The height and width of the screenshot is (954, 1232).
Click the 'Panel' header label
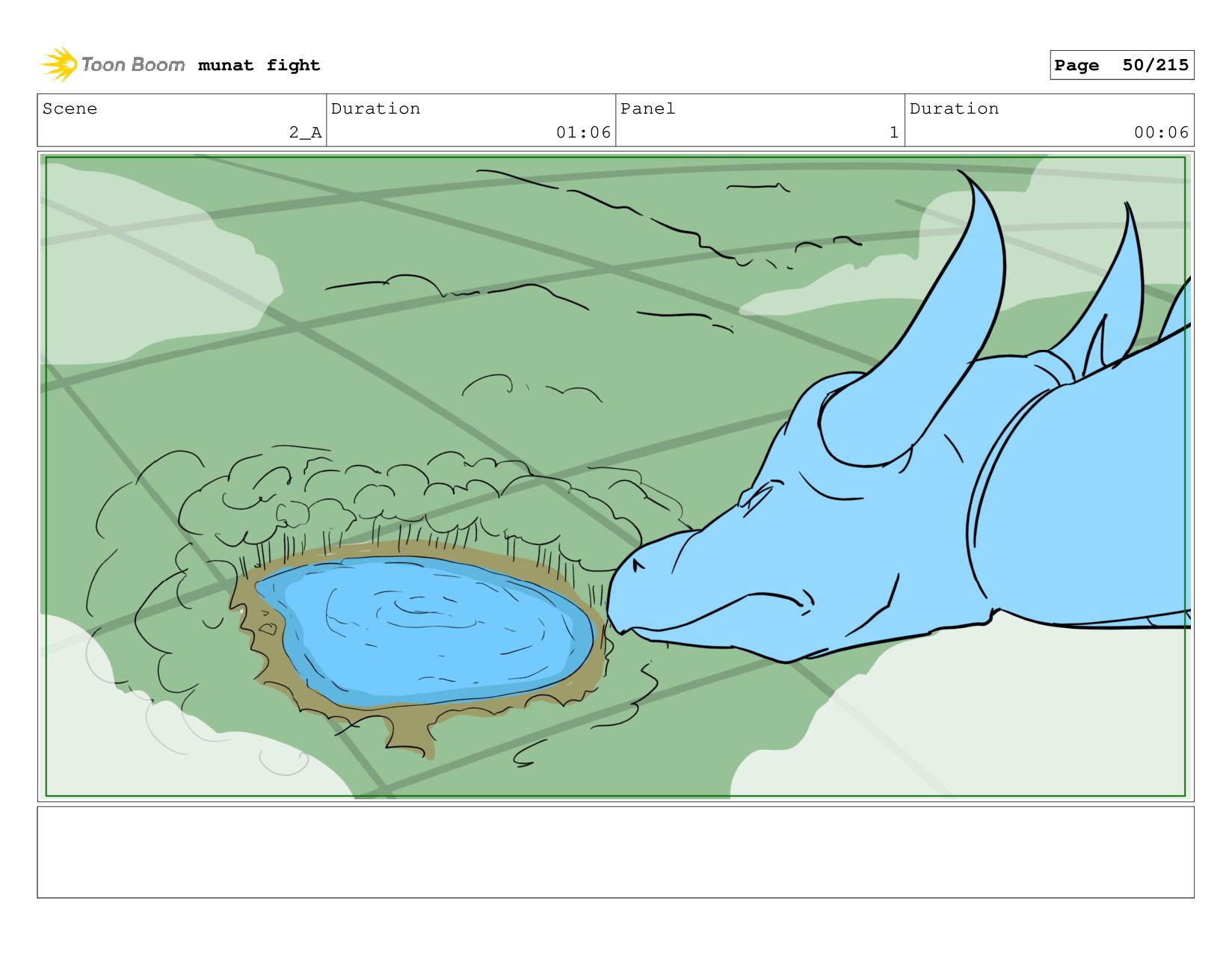pyautogui.click(x=647, y=108)
